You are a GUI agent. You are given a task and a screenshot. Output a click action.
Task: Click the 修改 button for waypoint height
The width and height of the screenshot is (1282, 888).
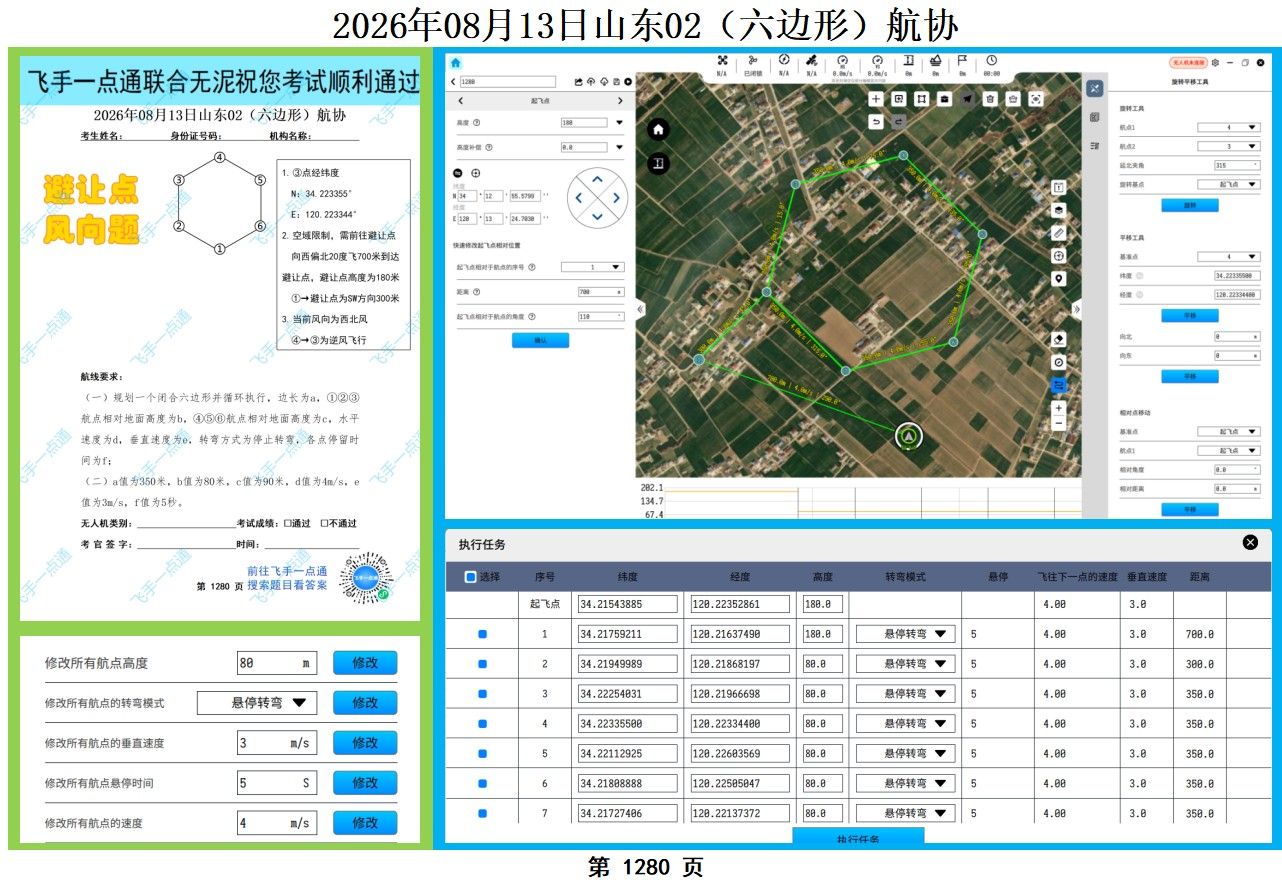(365, 663)
